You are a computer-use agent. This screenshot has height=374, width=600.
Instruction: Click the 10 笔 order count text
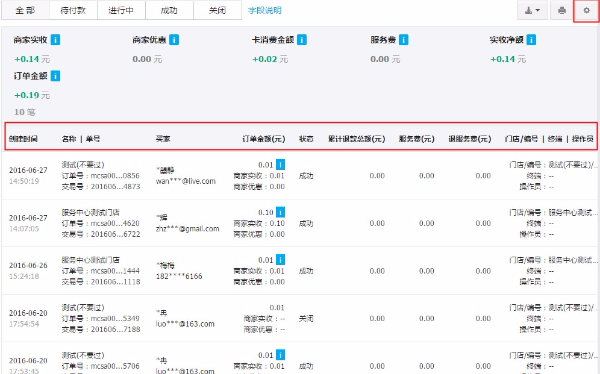click(24, 112)
